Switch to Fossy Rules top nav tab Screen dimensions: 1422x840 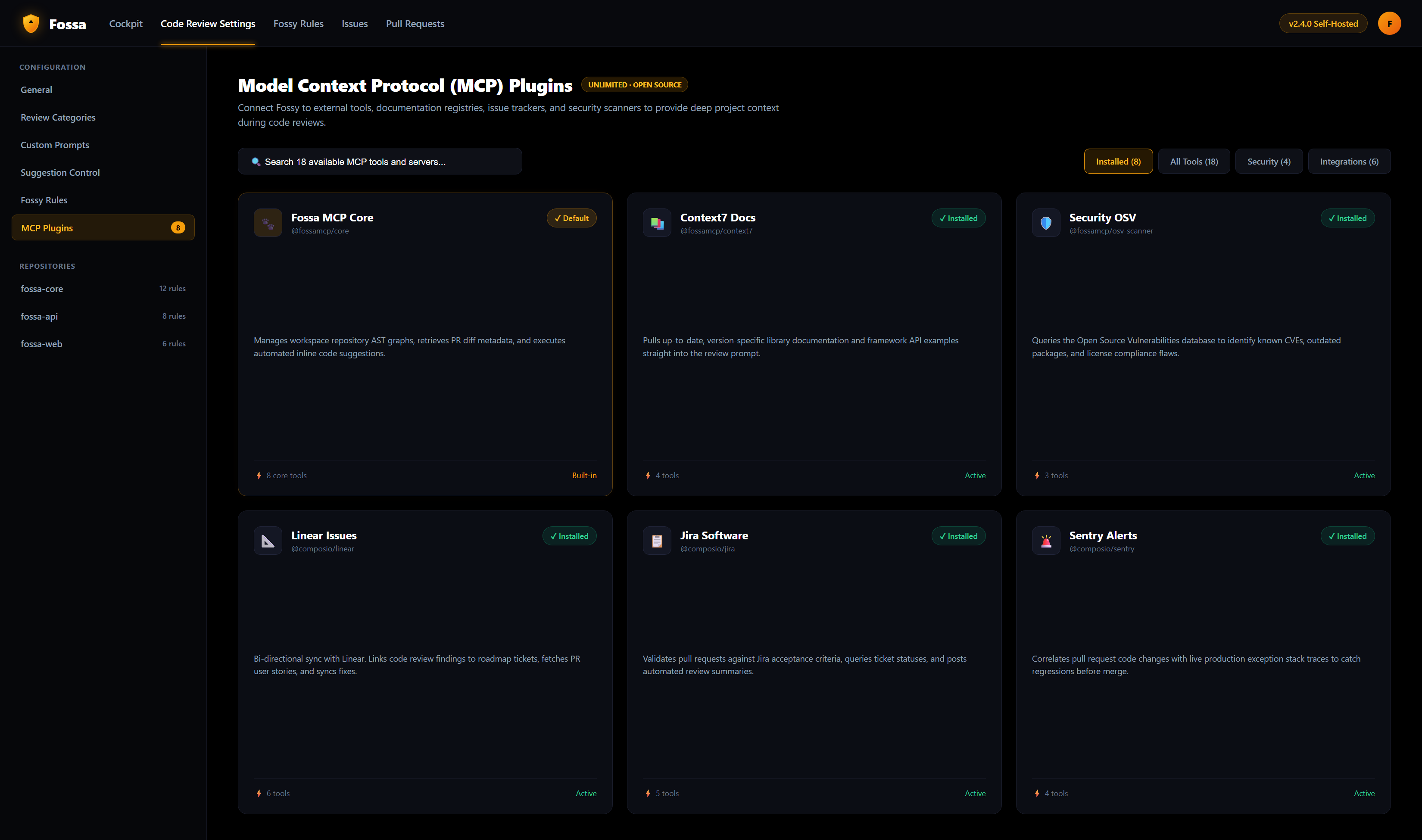click(298, 24)
